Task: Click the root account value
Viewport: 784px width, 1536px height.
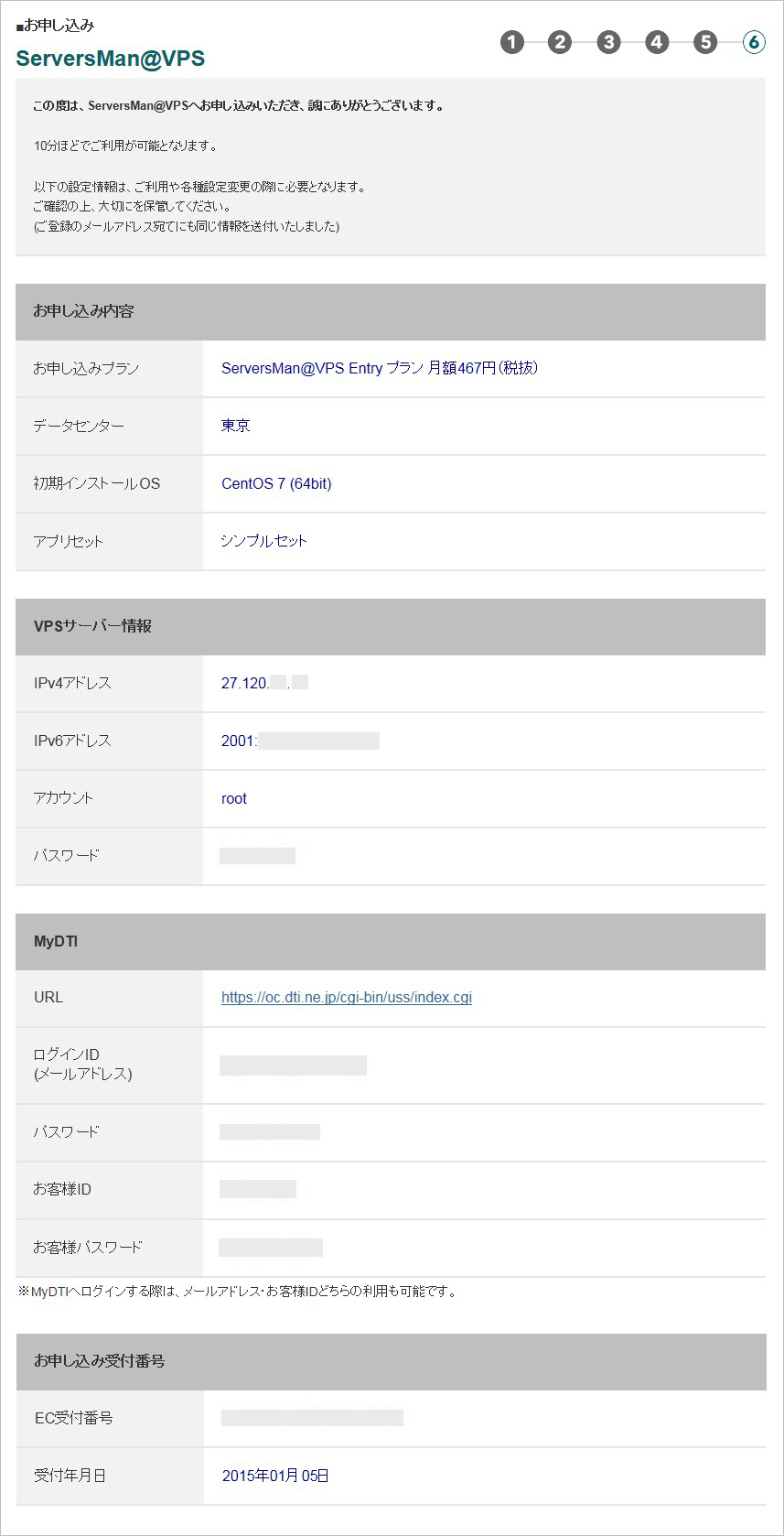Action: pyautogui.click(x=234, y=798)
